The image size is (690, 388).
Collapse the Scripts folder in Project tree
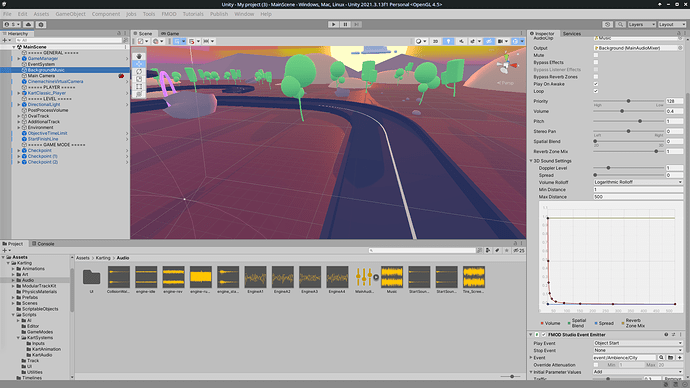point(13,315)
